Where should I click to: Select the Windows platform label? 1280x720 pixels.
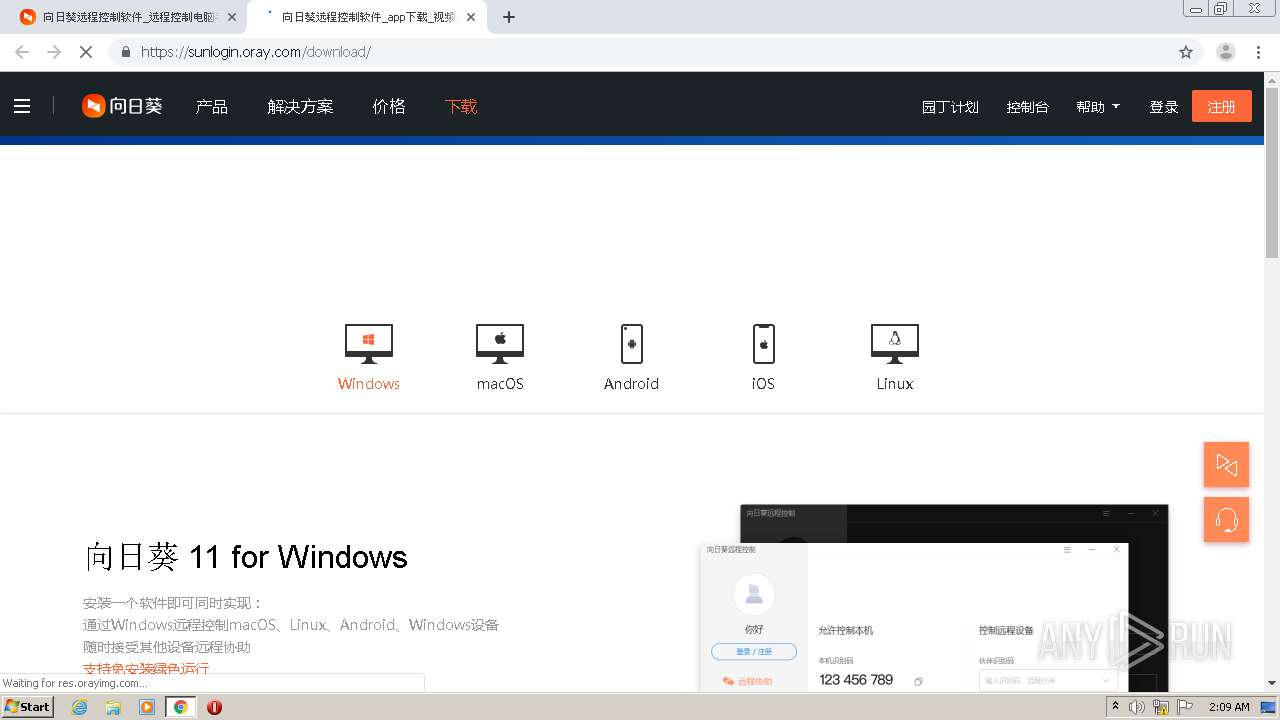coord(369,384)
